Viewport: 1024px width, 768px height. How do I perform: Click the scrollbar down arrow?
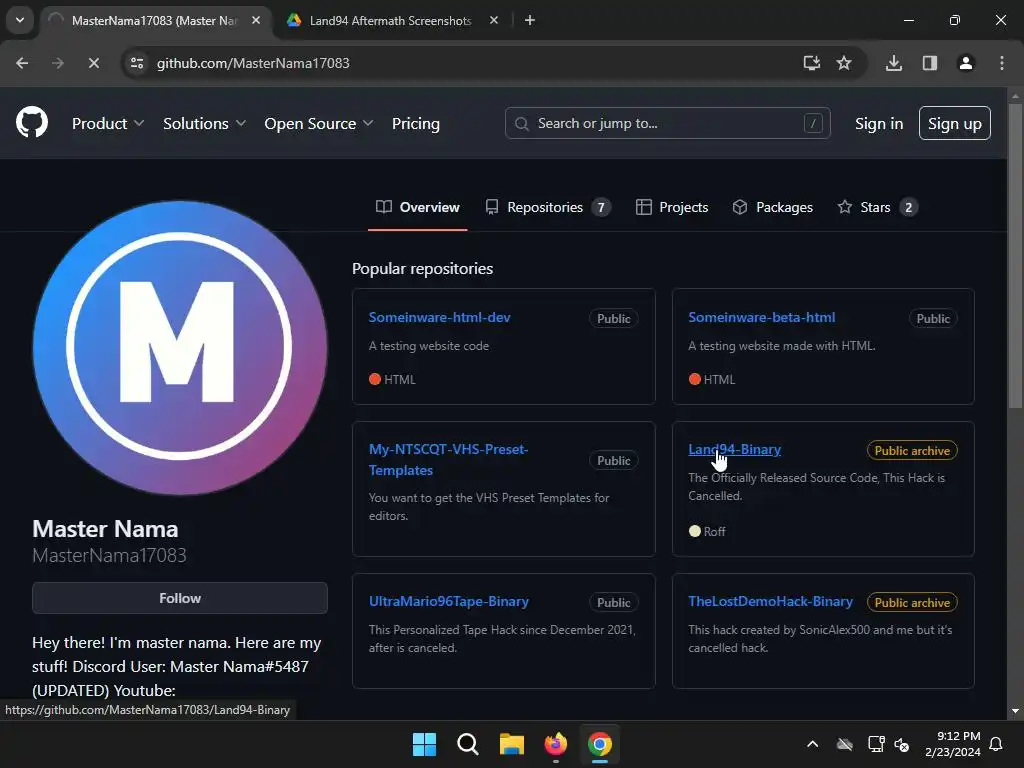[x=1015, y=711]
